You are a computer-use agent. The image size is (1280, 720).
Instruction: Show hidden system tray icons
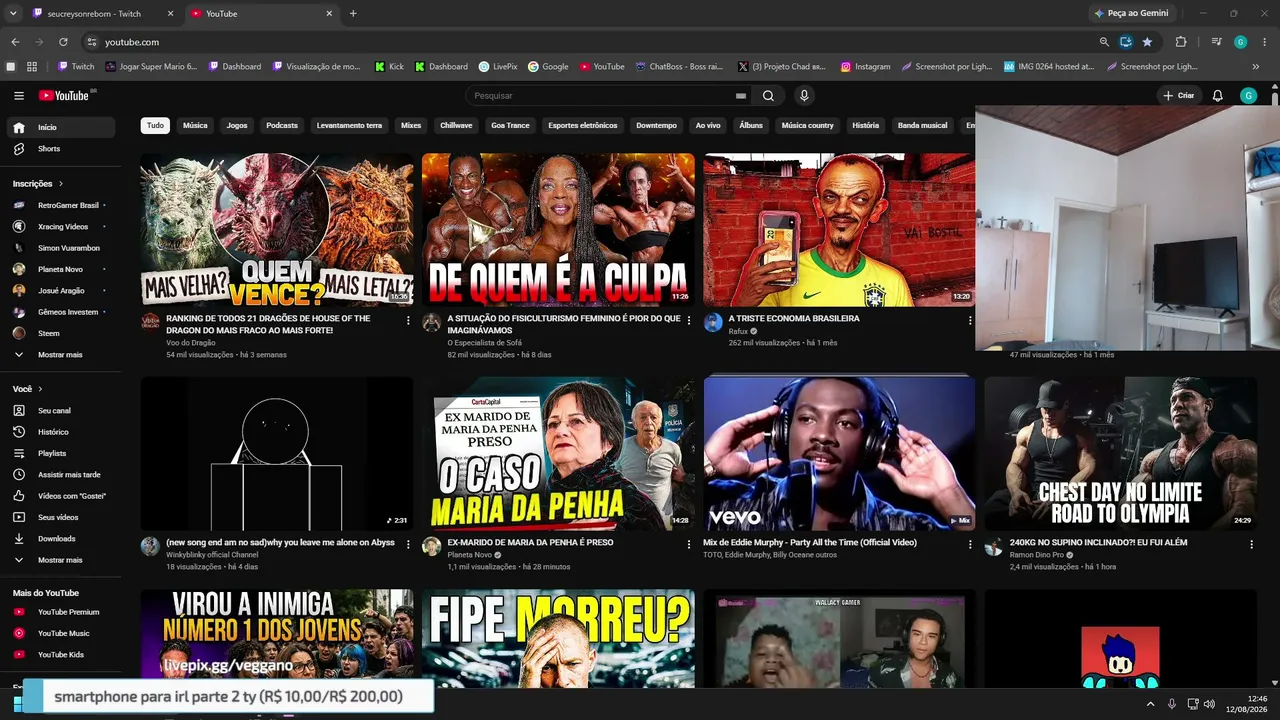pos(1150,704)
